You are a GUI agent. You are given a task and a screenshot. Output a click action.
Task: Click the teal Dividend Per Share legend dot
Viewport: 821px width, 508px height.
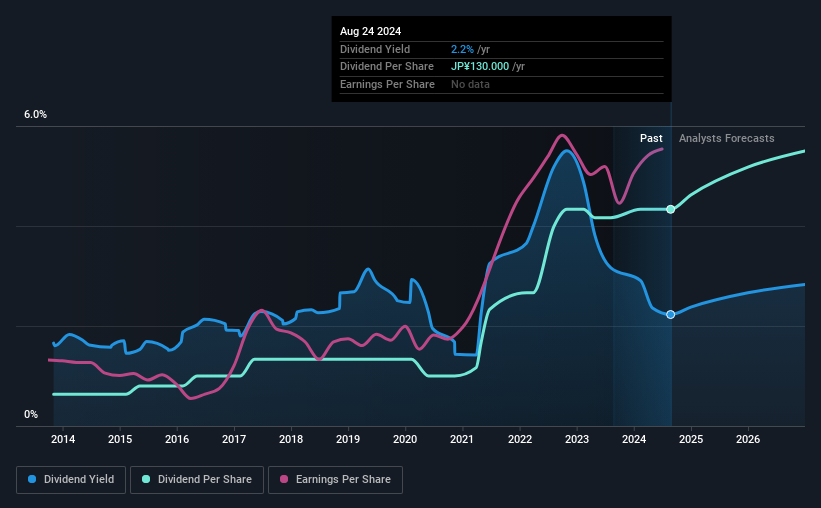pyautogui.click(x=146, y=479)
